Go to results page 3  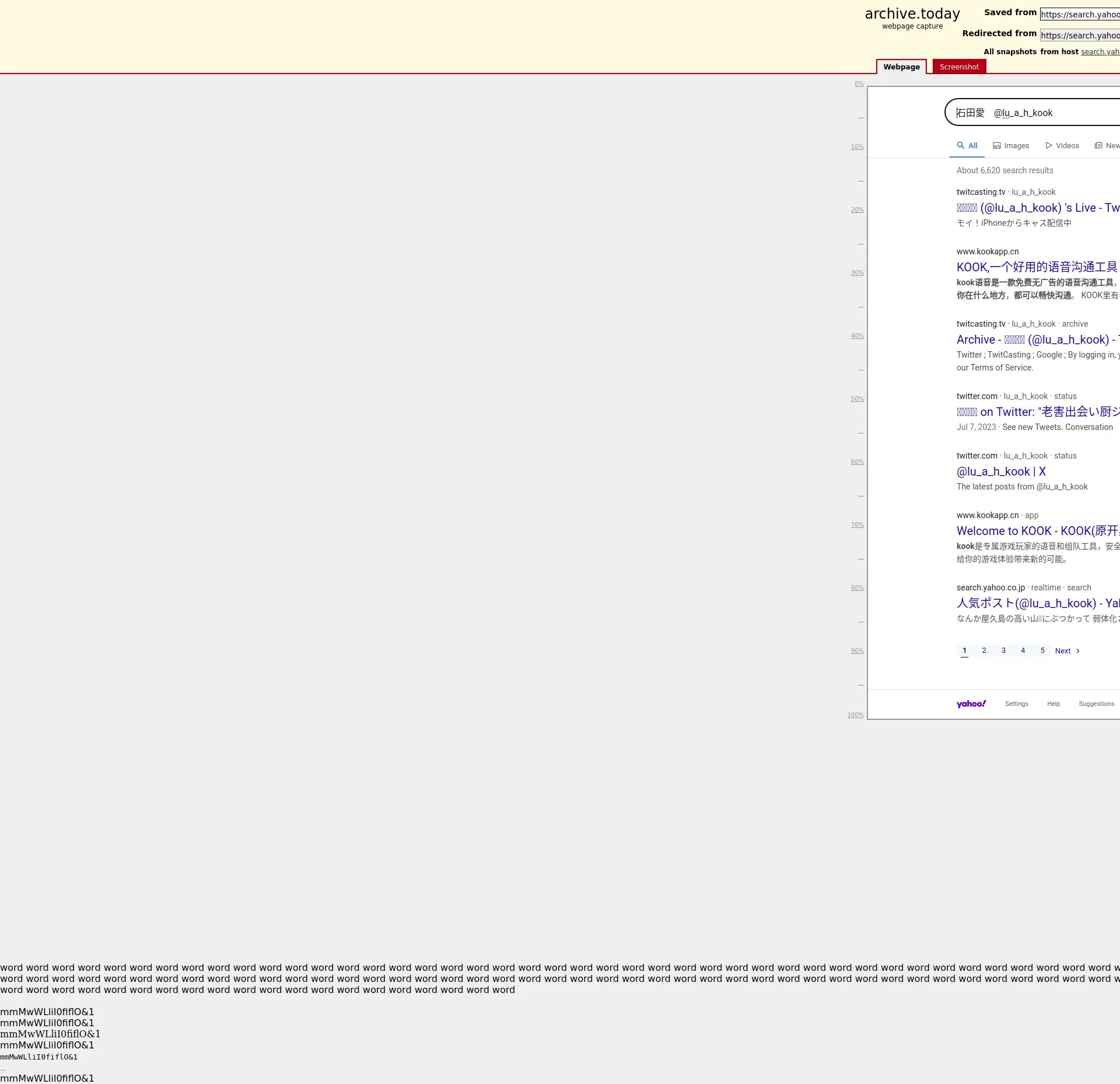click(1003, 651)
